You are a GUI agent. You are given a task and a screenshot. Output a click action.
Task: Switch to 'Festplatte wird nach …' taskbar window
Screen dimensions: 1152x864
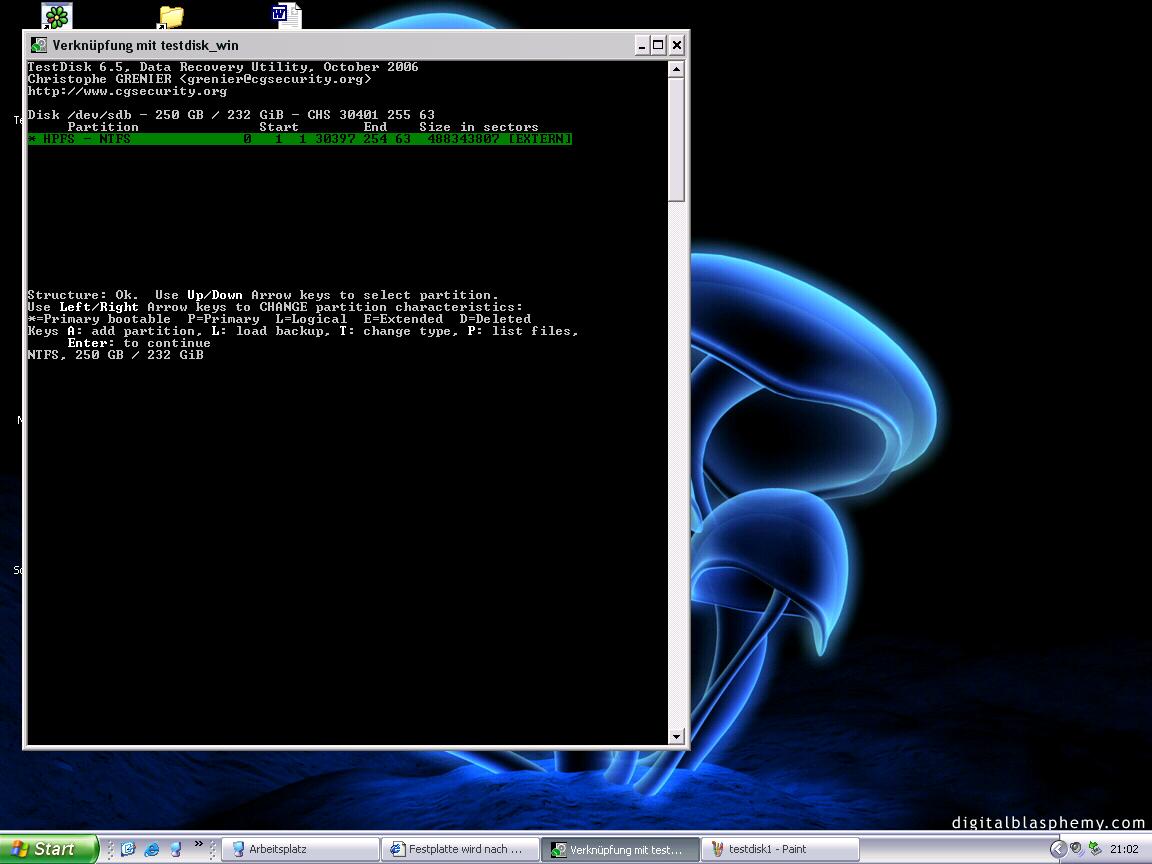click(x=460, y=849)
